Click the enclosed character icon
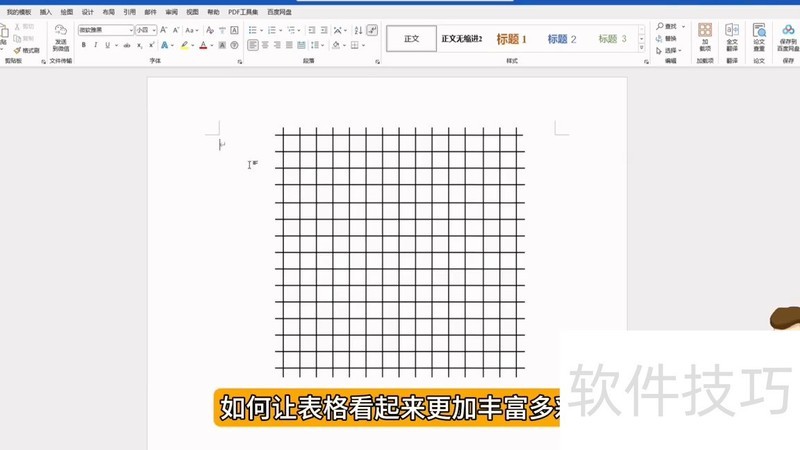 [234, 45]
